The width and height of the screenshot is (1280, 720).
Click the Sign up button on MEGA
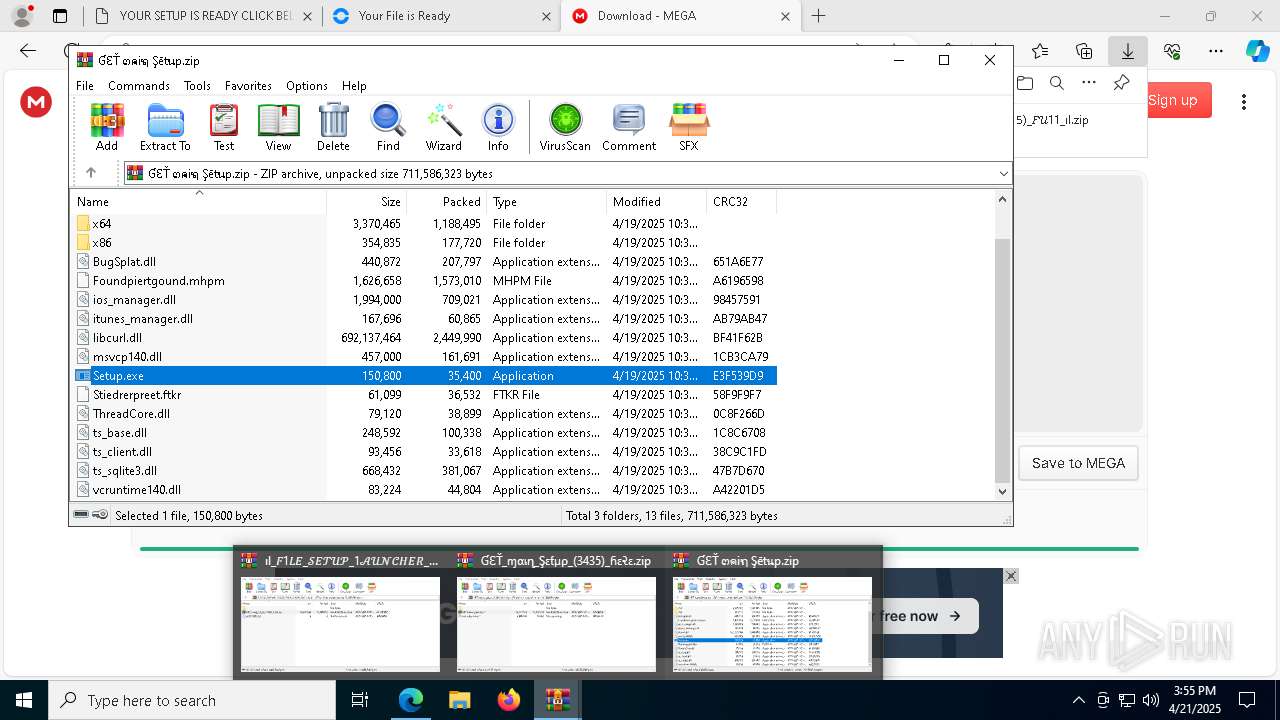coord(1173,100)
